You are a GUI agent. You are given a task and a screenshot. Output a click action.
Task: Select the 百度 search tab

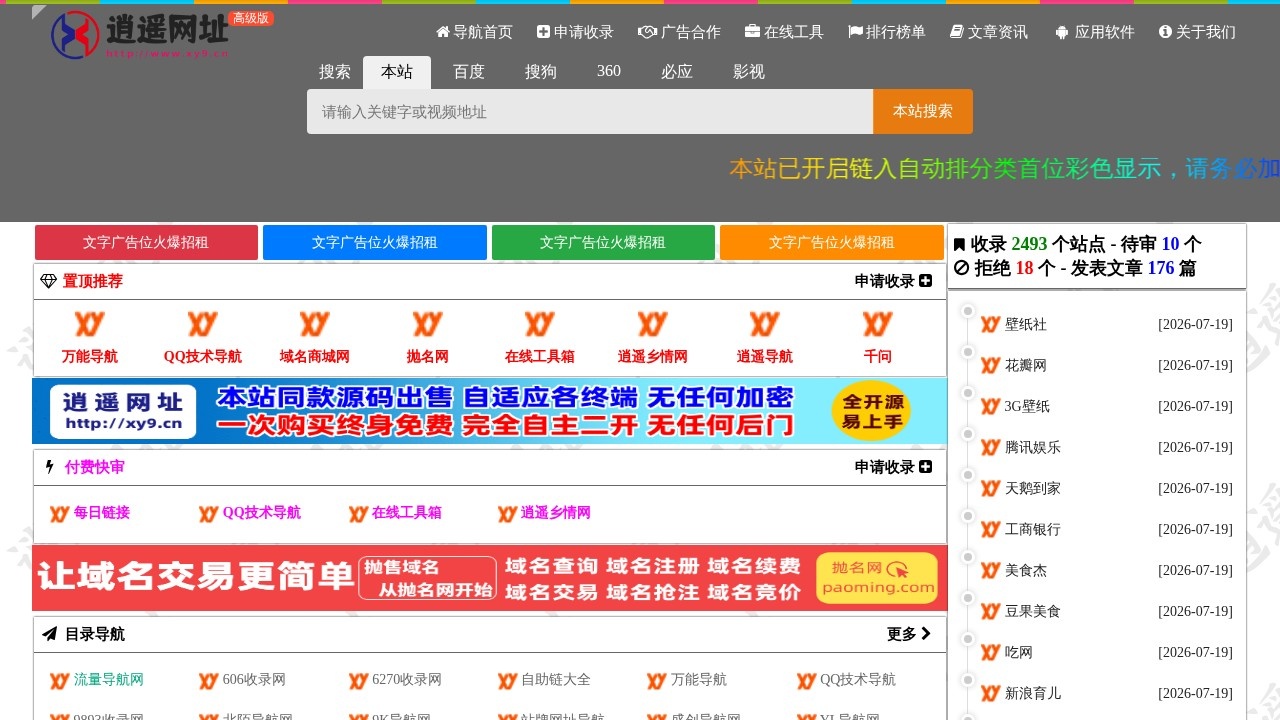coord(469,72)
